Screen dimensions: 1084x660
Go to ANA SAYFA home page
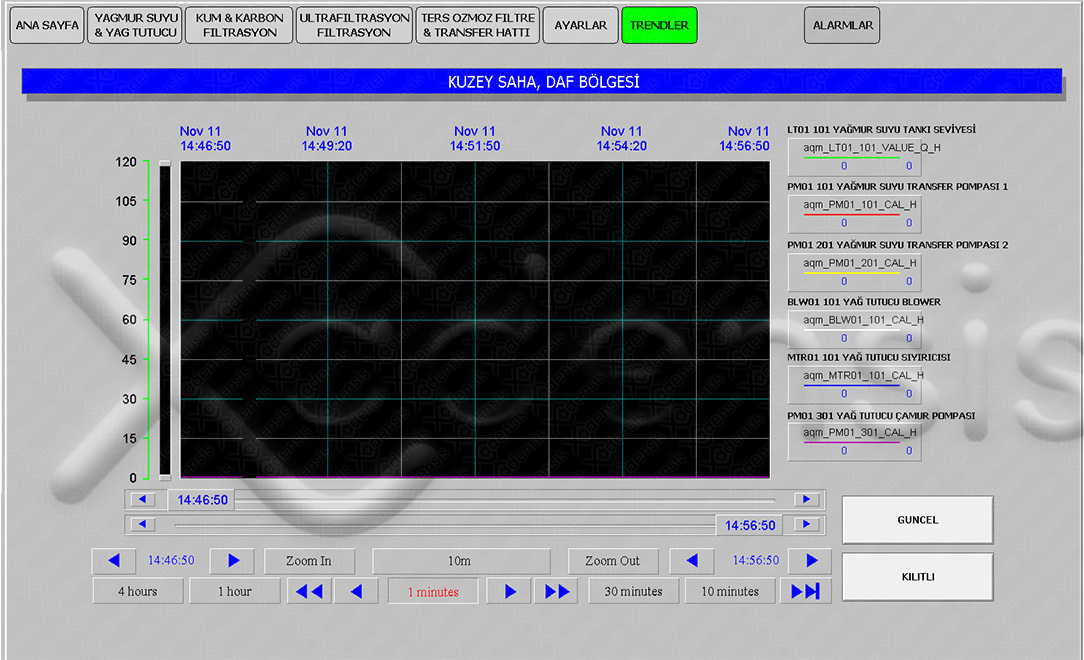click(47, 26)
